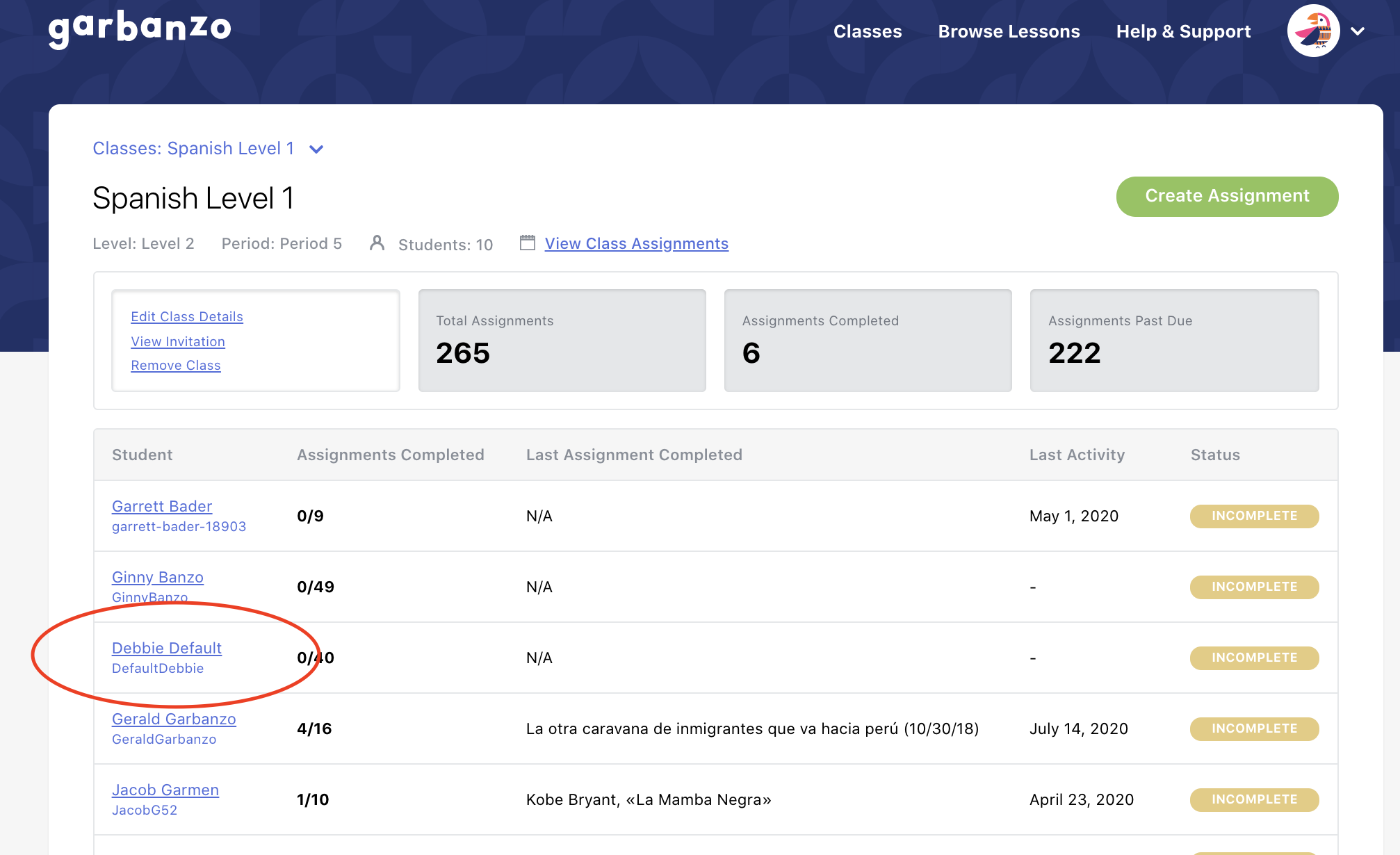Image resolution: width=1400 pixels, height=855 pixels.
Task: Open the Classes menu item
Action: 867,31
